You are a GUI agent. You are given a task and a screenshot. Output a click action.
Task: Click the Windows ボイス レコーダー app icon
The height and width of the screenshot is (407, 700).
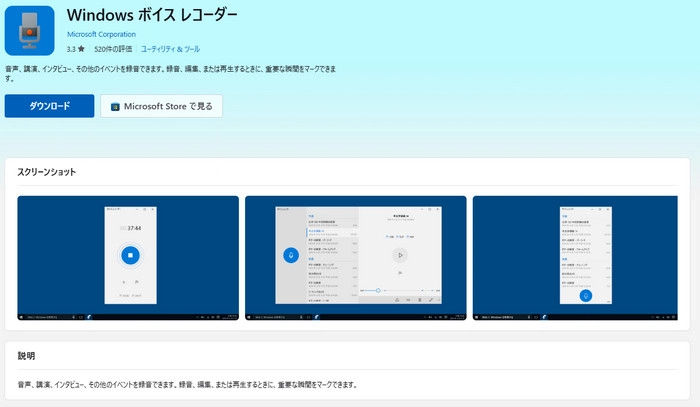click(x=29, y=31)
